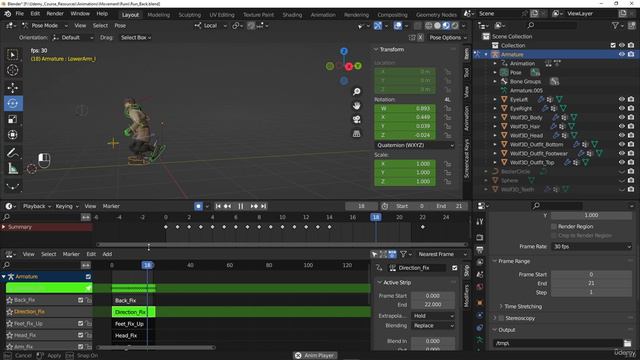Switch to Shading workspace tab
This screenshot has height=360, width=640.
(292, 15)
